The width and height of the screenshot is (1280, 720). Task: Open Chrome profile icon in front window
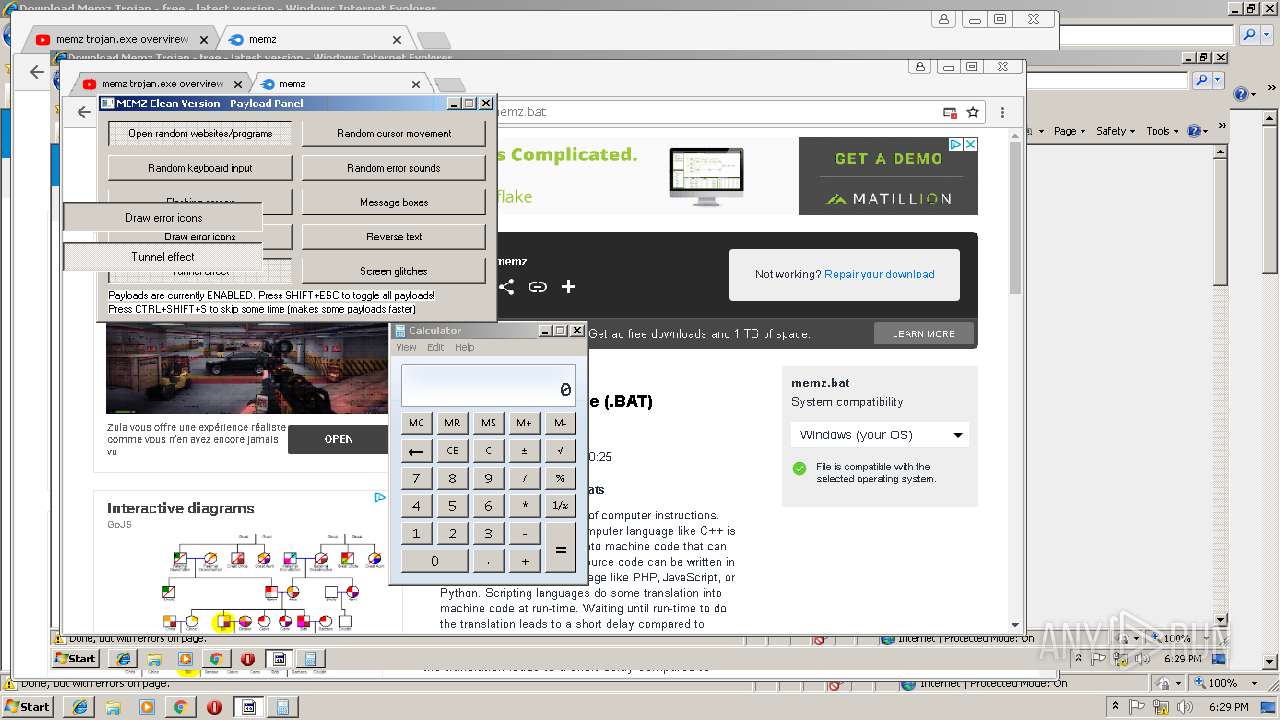920,67
